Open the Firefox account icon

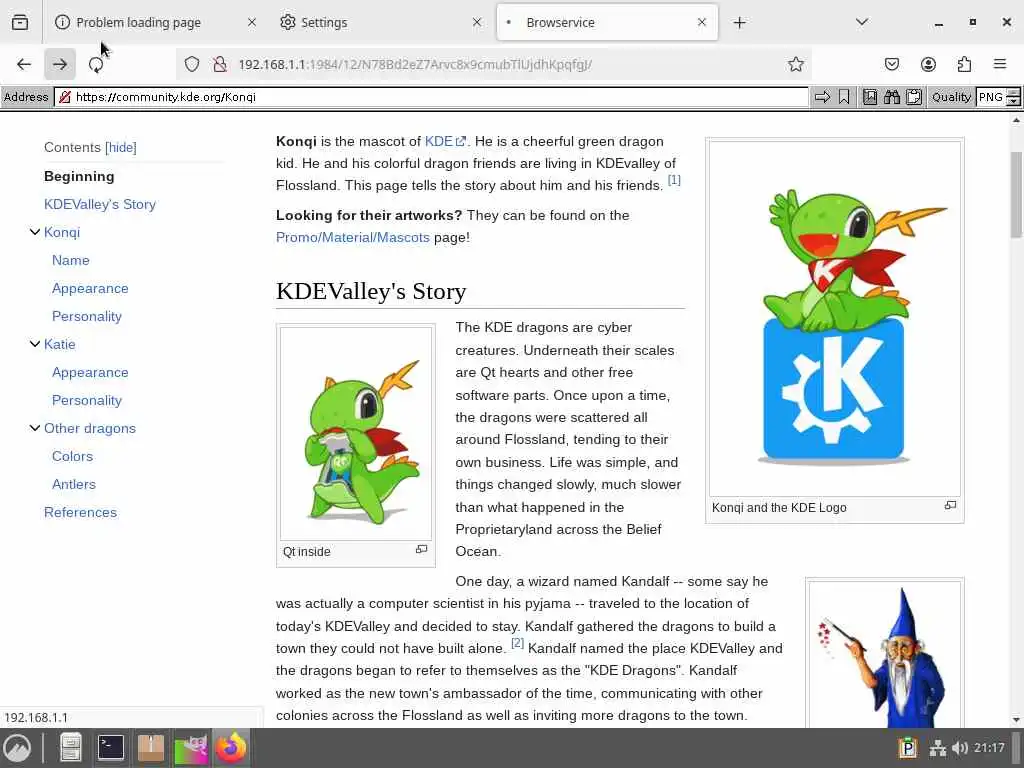point(928,64)
